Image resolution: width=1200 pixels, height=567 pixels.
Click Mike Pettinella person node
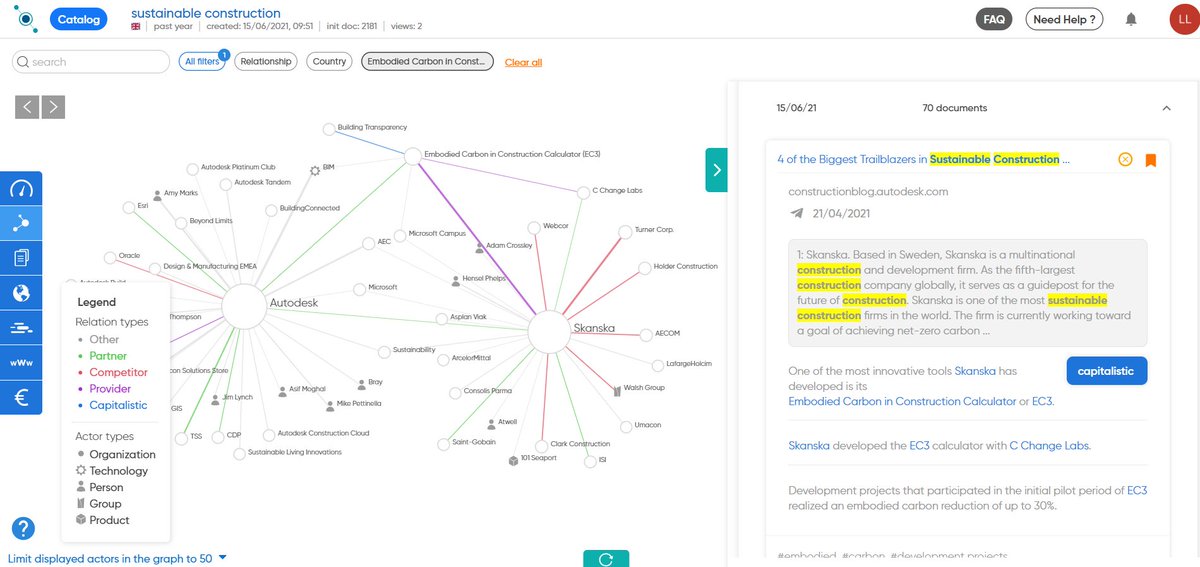pyautogui.click(x=330, y=405)
